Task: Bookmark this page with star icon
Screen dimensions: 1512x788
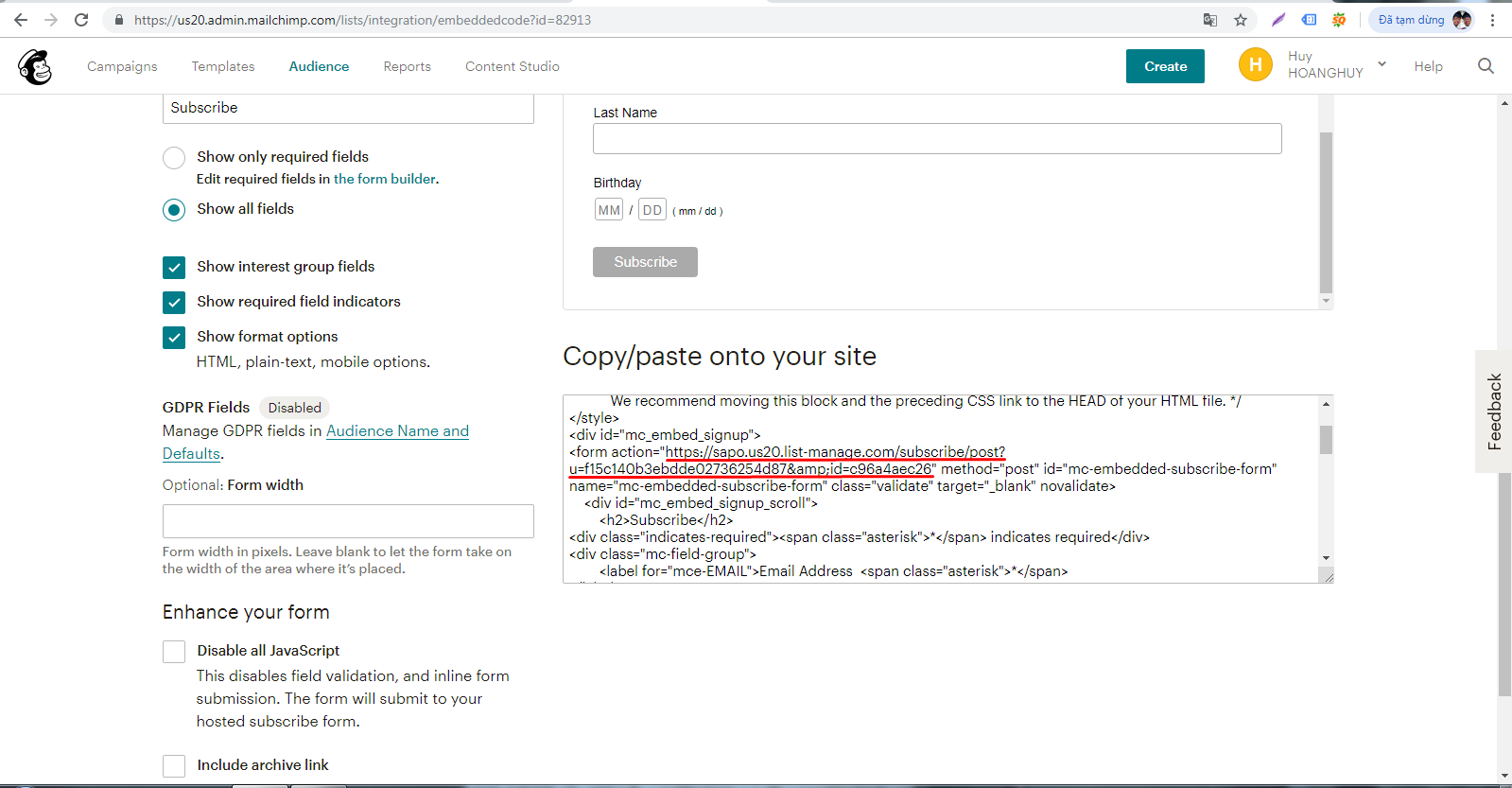Action: [x=1241, y=20]
